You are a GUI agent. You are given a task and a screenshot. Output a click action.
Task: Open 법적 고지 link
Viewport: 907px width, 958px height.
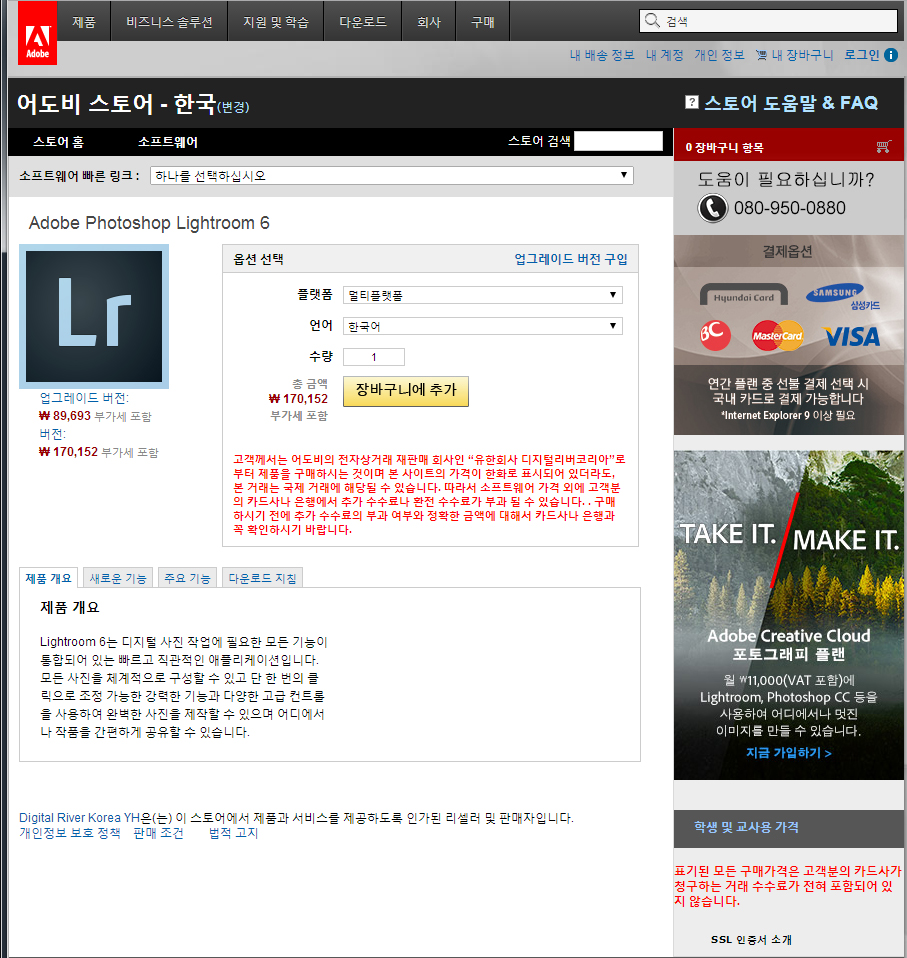pyautogui.click(x=233, y=833)
